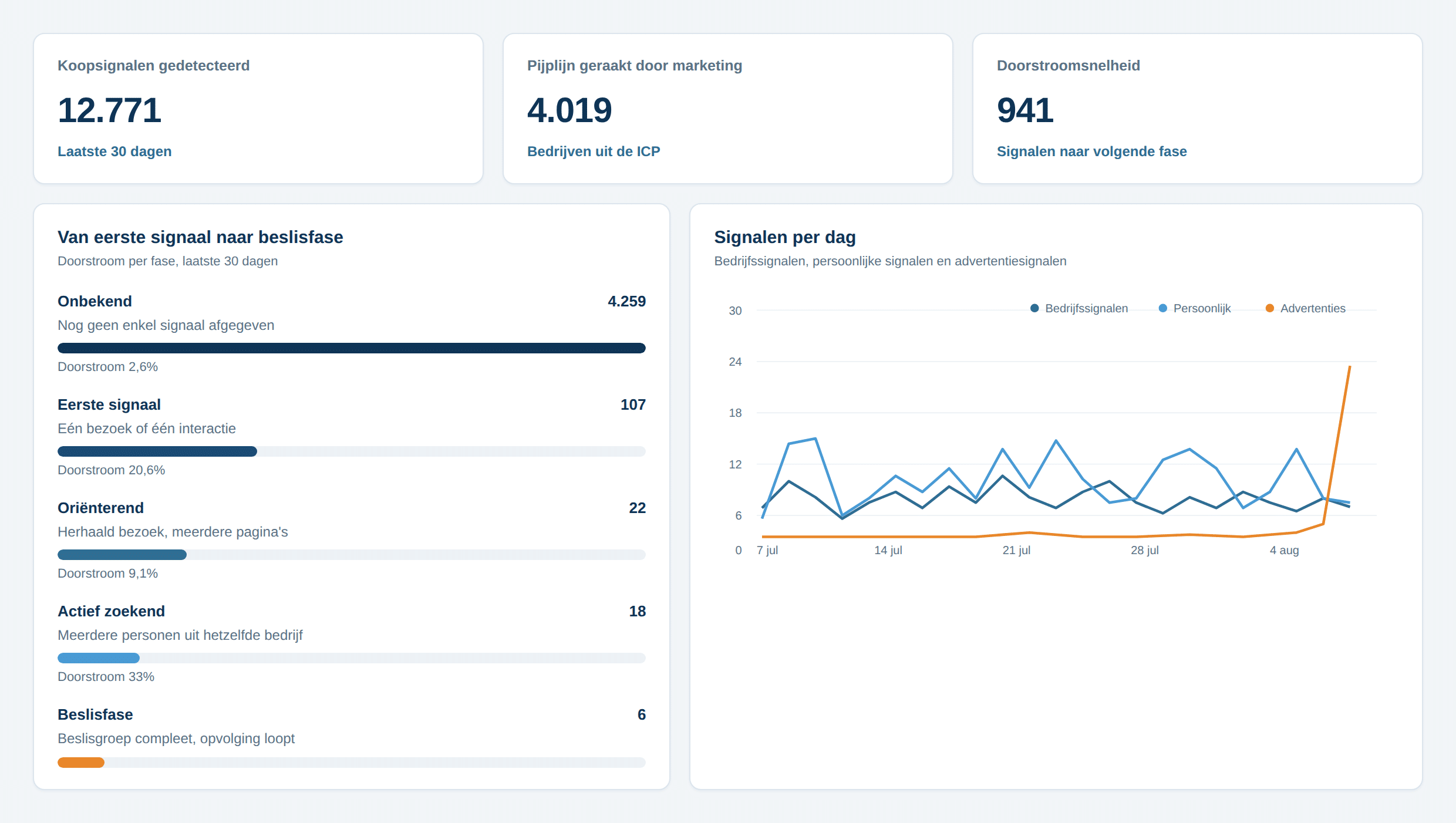Select the Beslisfase stage title
This screenshot has width=1456, height=823.
pyautogui.click(x=95, y=714)
